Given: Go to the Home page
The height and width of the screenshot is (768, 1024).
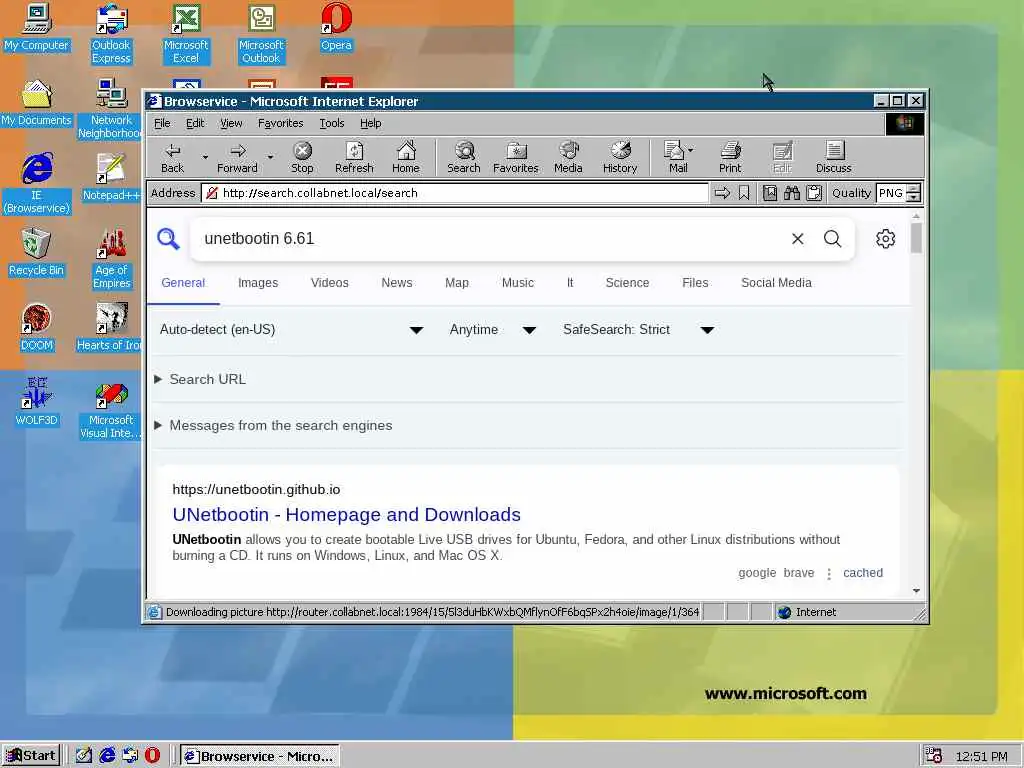Looking at the screenshot, I should [x=406, y=157].
